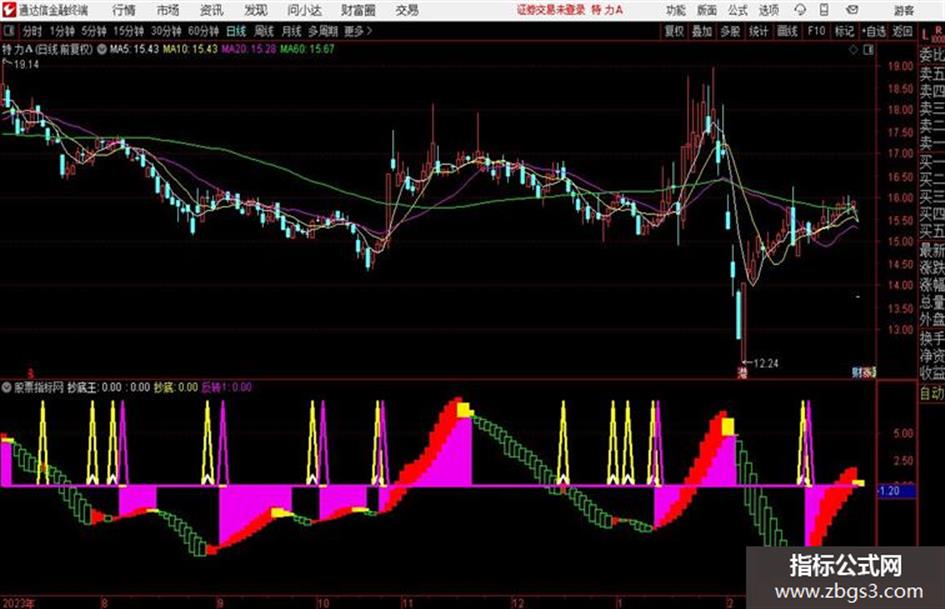Switch to the 1分钟 period tab
Viewport: 945px width, 609px height.
click(x=62, y=31)
